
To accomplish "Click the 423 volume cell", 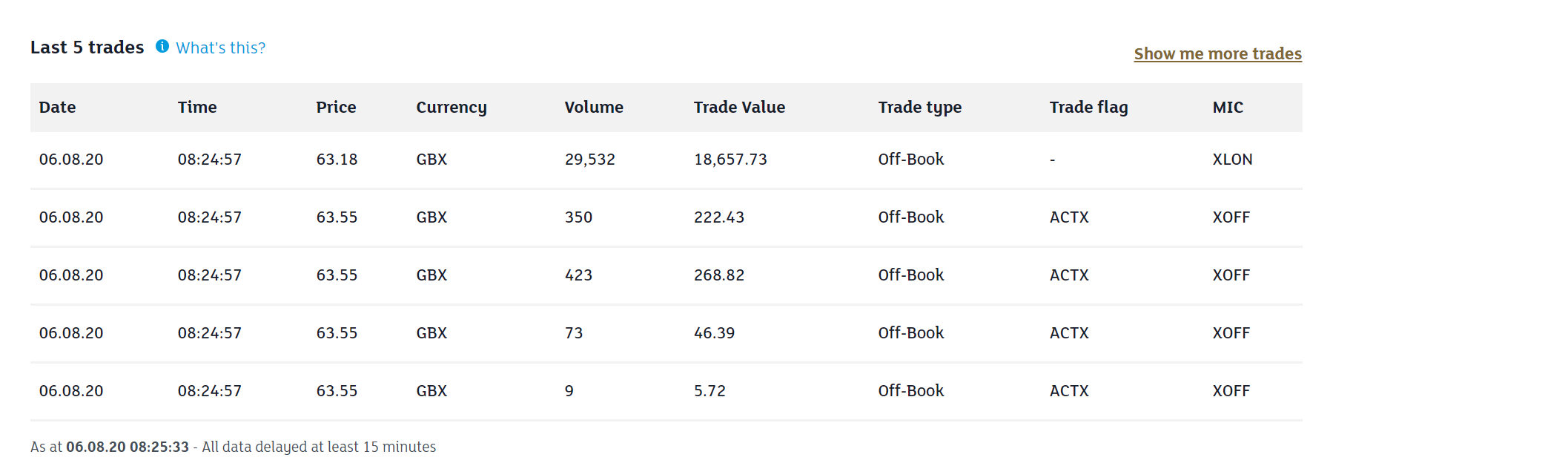I will point(578,275).
